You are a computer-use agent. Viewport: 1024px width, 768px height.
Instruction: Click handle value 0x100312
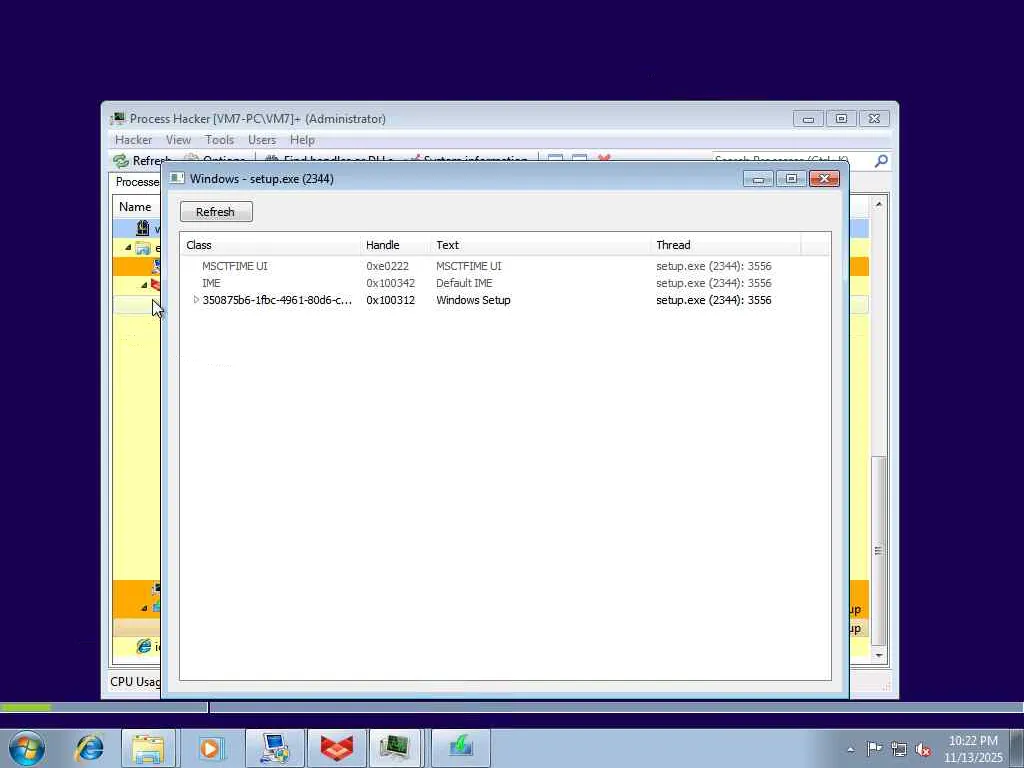(x=391, y=300)
